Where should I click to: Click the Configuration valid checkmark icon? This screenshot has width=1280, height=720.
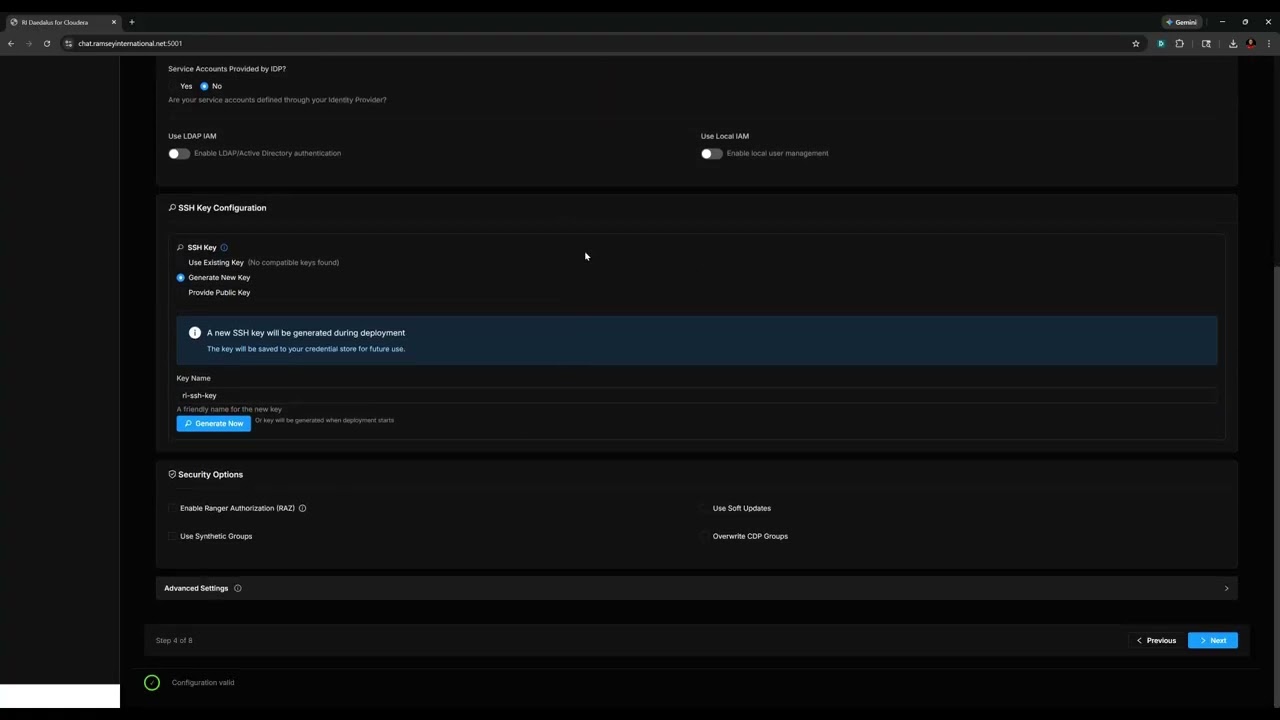(152, 682)
